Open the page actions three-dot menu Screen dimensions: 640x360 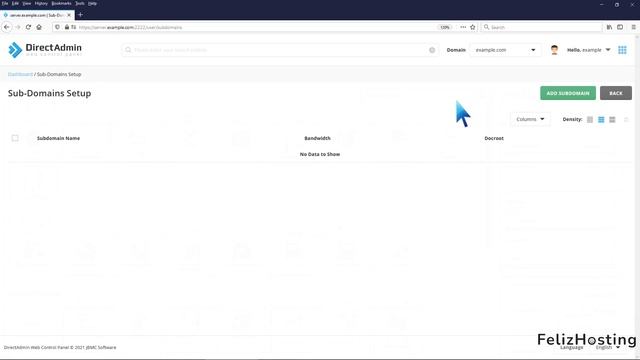pyautogui.click(x=463, y=27)
